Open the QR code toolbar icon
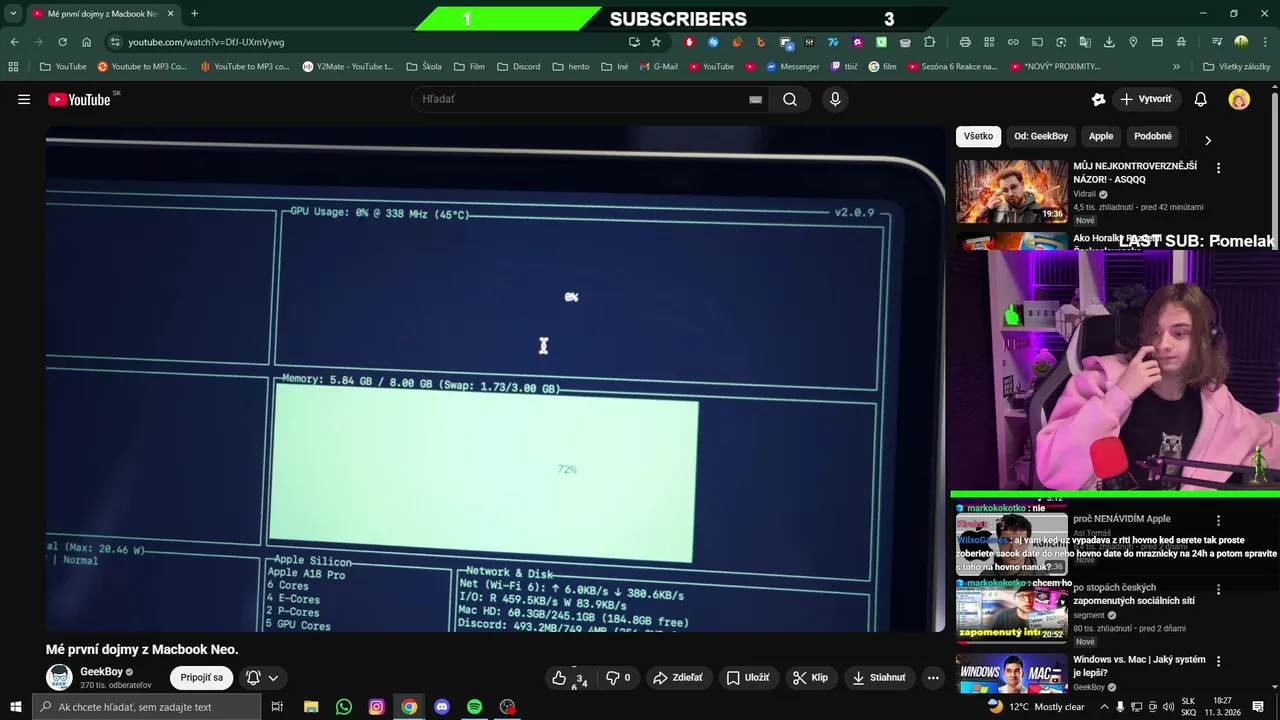The width and height of the screenshot is (1280, 720). point(989,42)
